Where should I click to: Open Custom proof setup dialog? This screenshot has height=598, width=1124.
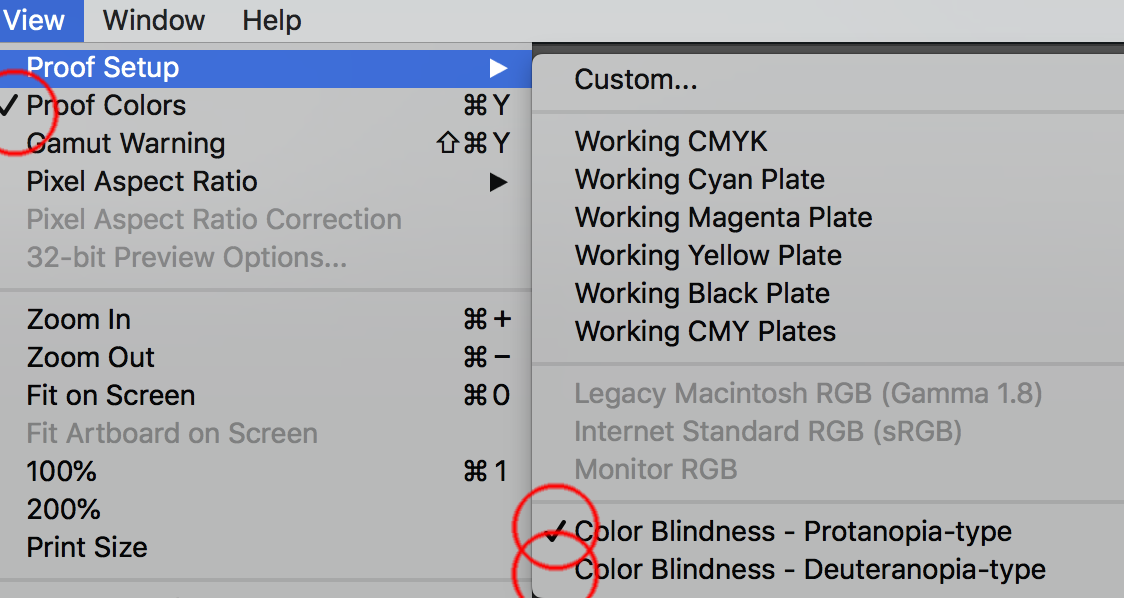pos(636,80)
